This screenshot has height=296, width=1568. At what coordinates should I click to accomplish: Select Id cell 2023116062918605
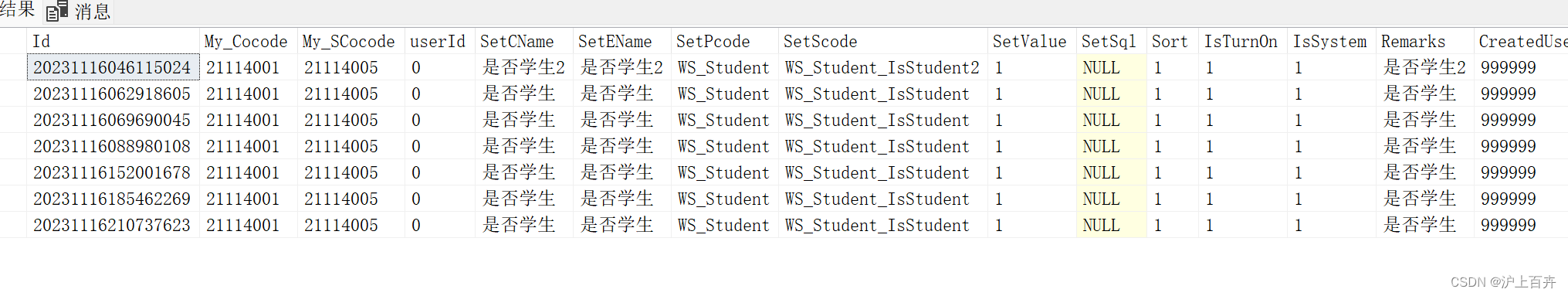click(113, 94)
